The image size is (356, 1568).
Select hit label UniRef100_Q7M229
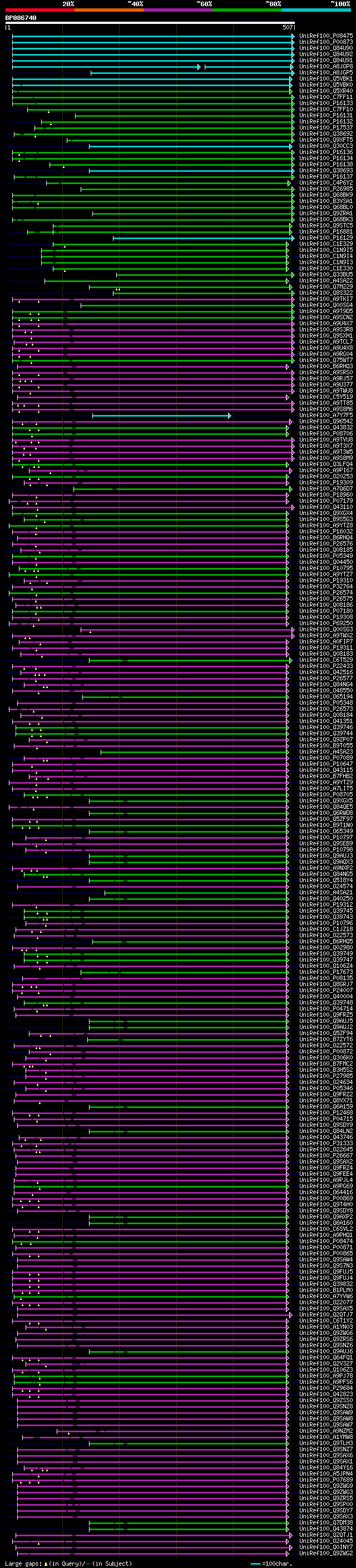[326, 286]
